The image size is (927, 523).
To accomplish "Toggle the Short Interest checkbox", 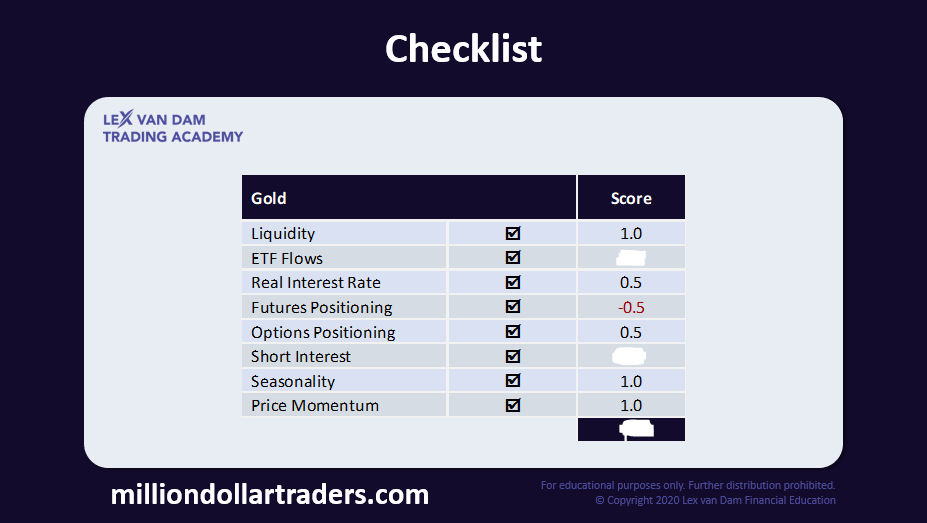I will [x=513, y=356].
